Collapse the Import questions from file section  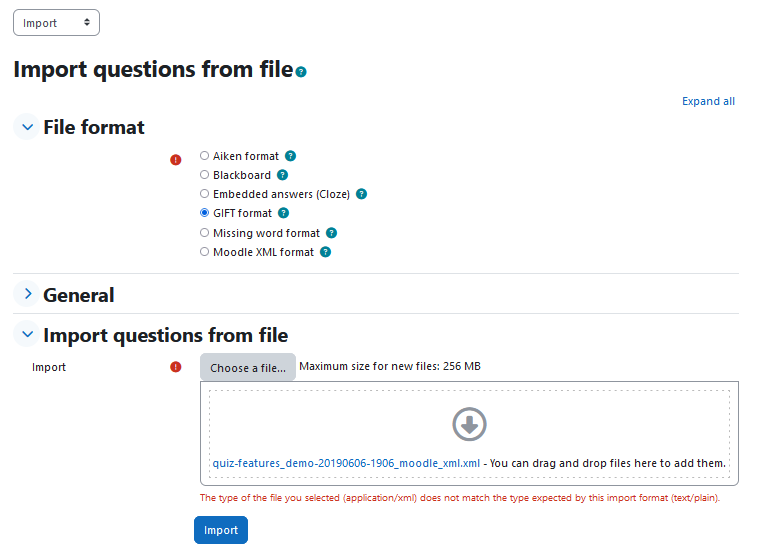[x=27, y=334]
